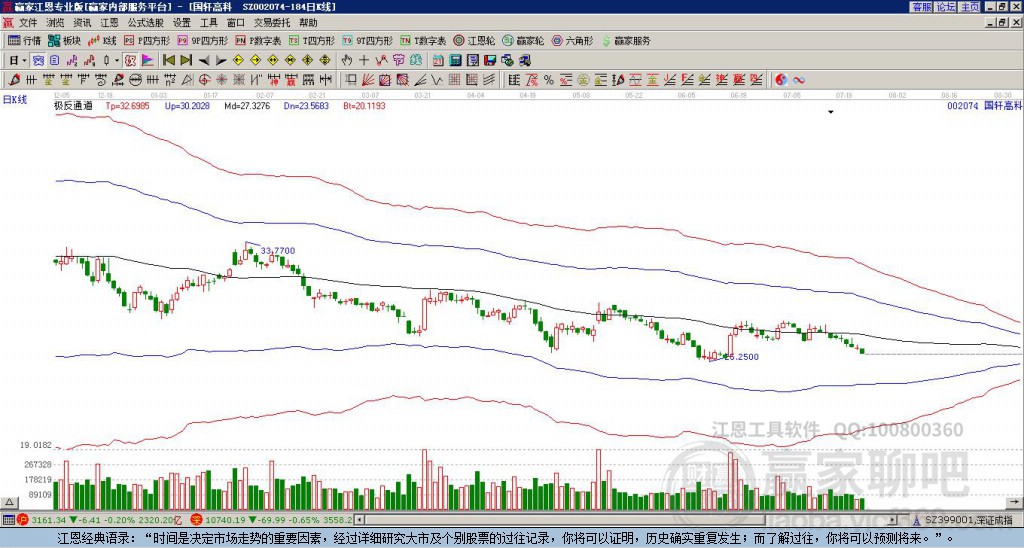Image resolution: width=1024 pixels, height=548 pixels.
Task: Click the infinity loop icon
Action: tap(798, 80)
